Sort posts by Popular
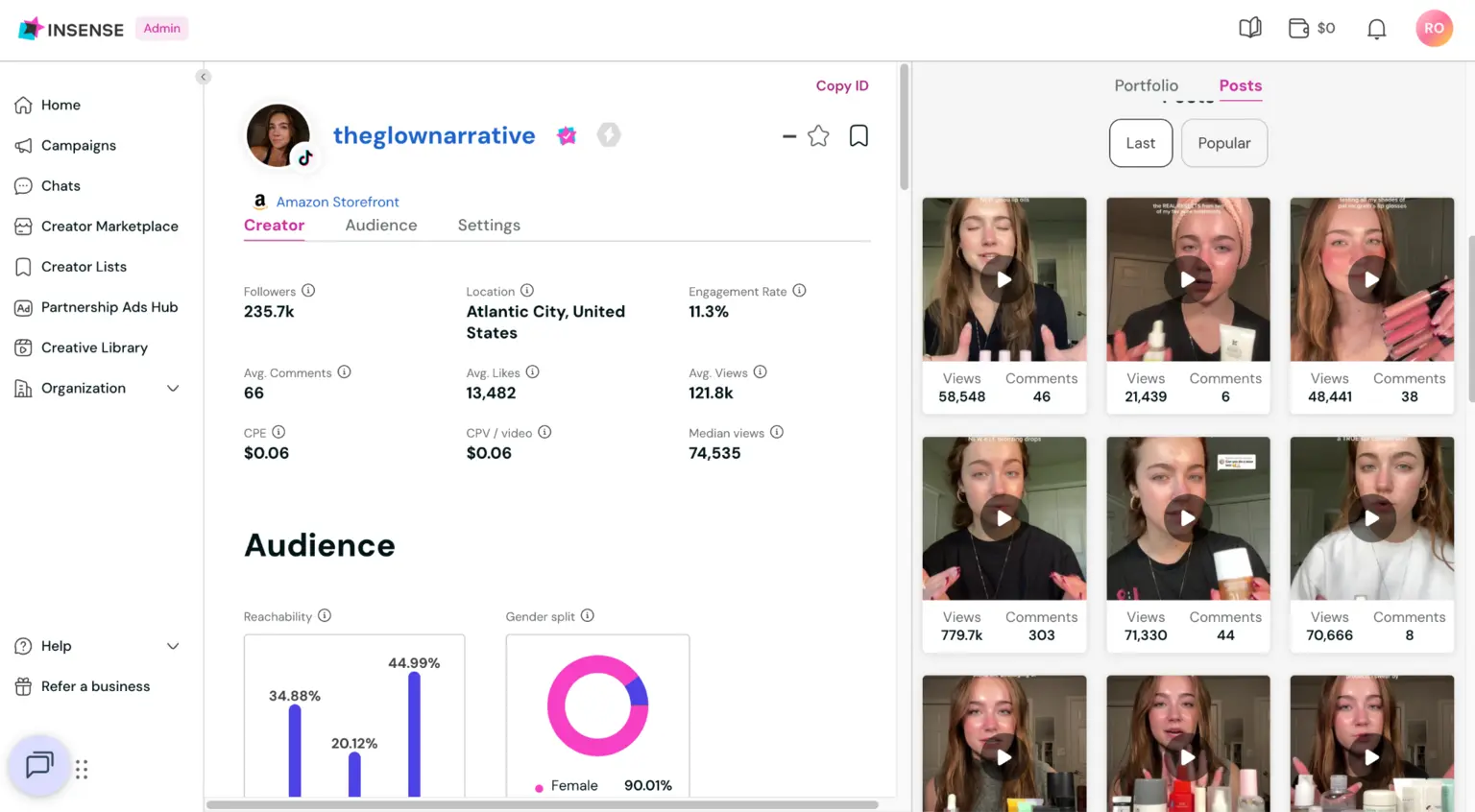This screenshot has height=812, width=1475. coord(1223,143)
